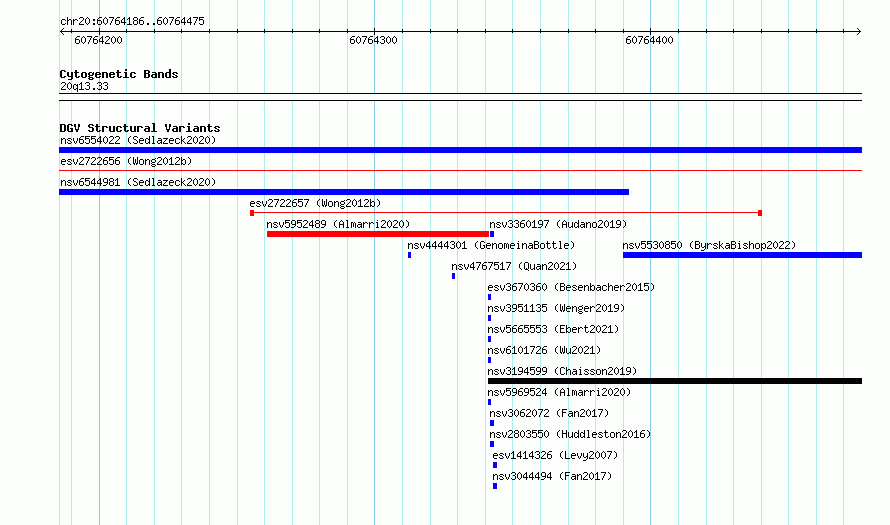Open the nsv4444301 (GenomeinaBottle) label
Screen dimensions: 890x525
click(491, 245)
